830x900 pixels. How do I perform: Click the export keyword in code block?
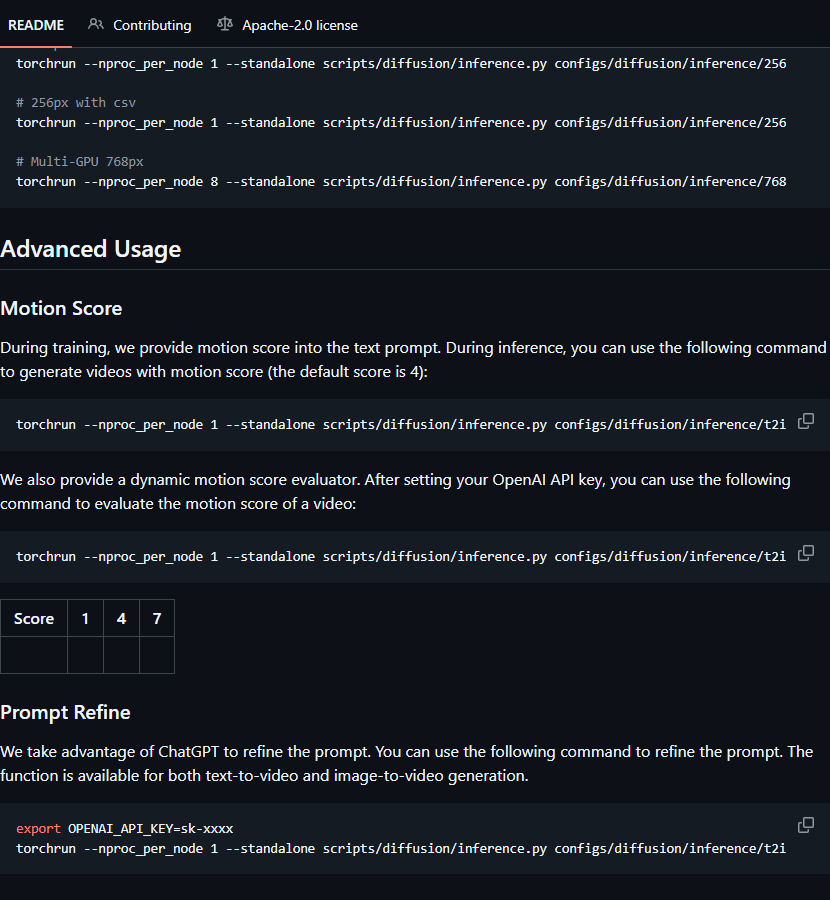click(38, 829)
